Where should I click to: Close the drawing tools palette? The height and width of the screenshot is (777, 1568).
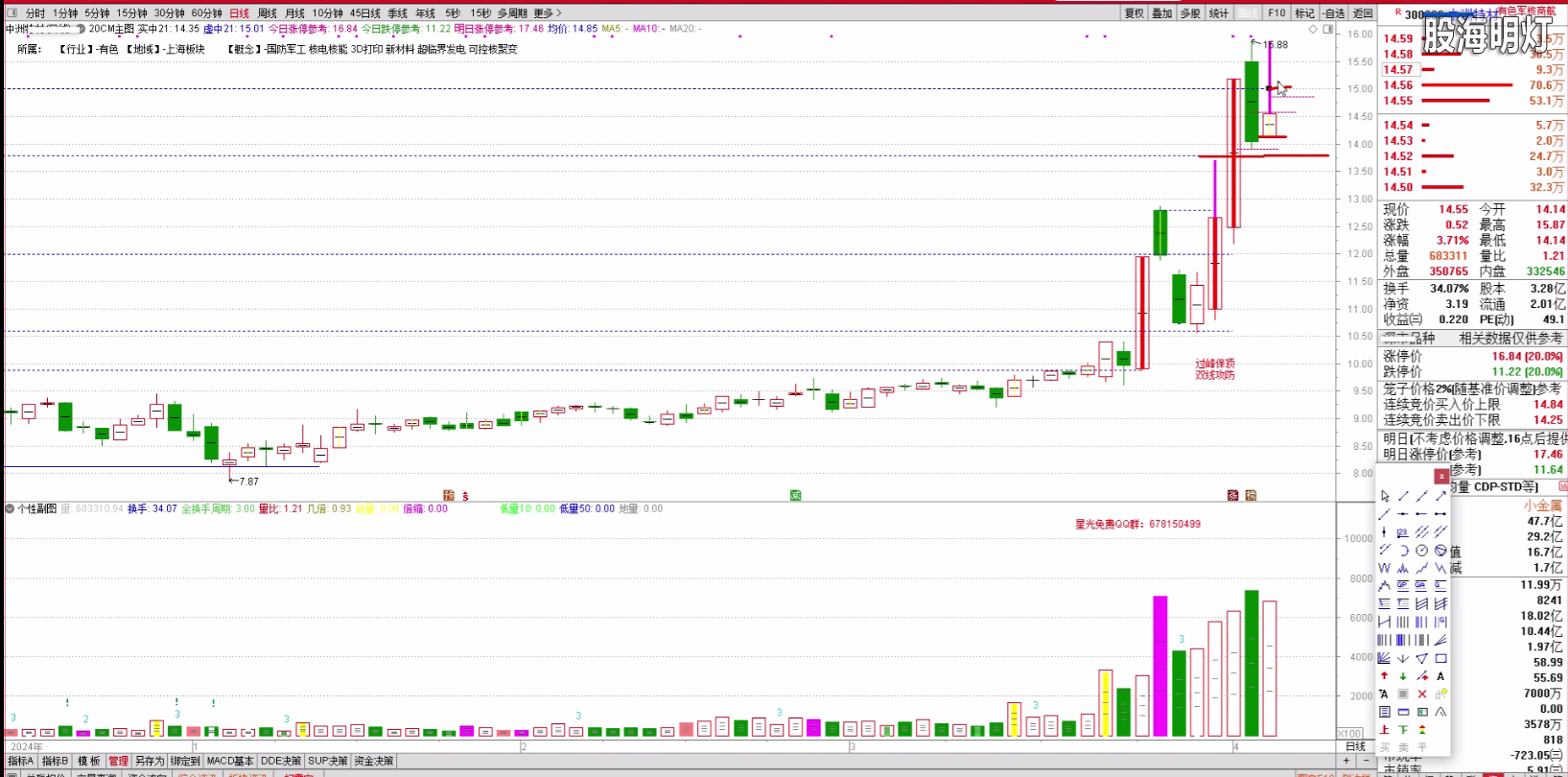[1441, 476]
